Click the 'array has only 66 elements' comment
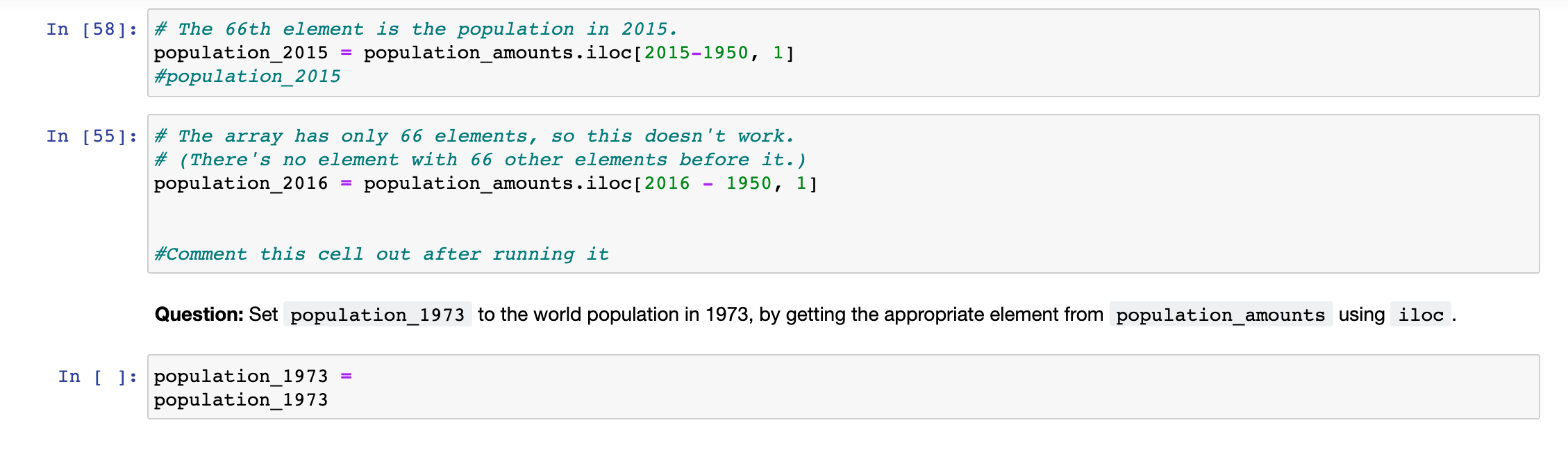 click(x=474, y=136)
